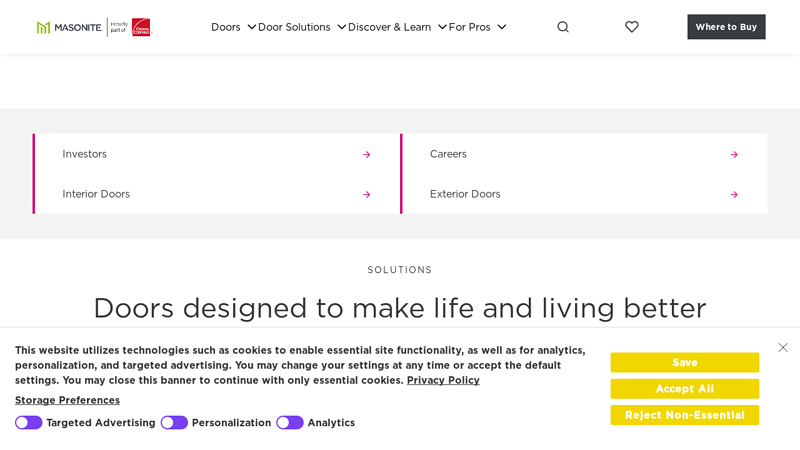Open the Privacy Policy link
Screen dimensions: 800x450
pos(443,380)
